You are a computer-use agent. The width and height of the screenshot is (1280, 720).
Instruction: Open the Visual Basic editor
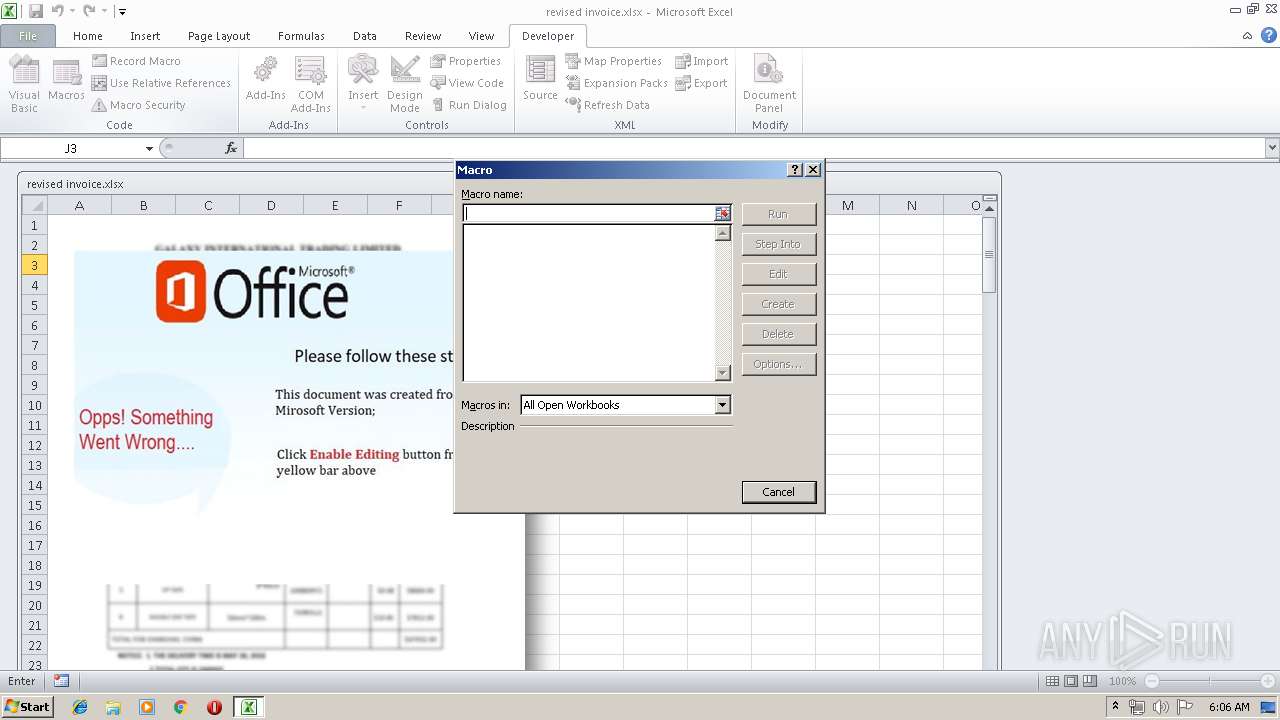click(x=24, y=85)
